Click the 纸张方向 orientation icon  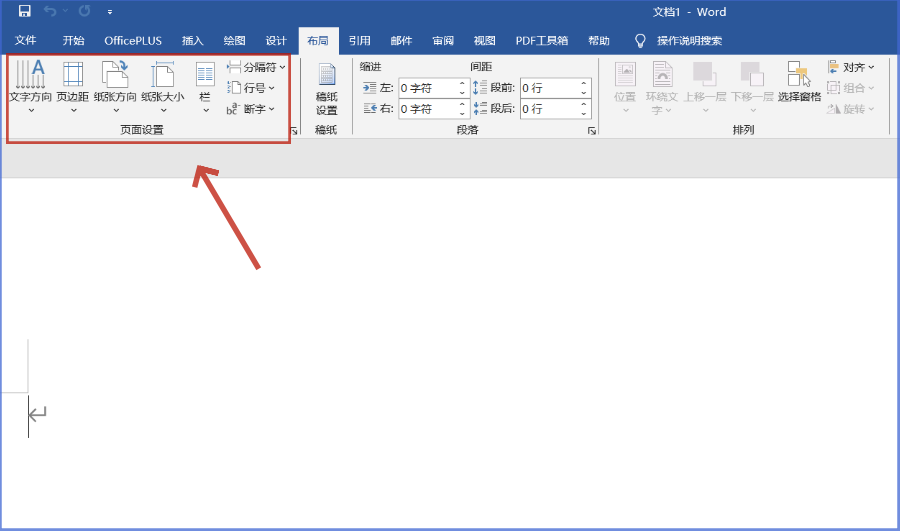115,73
